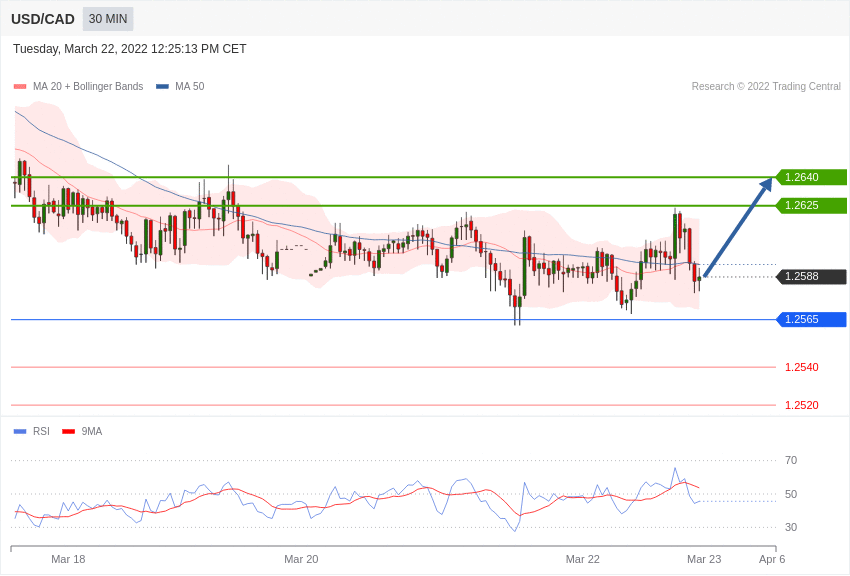Toggle the RSI legend entry
The image size is (850, 576).
(31, 431)
